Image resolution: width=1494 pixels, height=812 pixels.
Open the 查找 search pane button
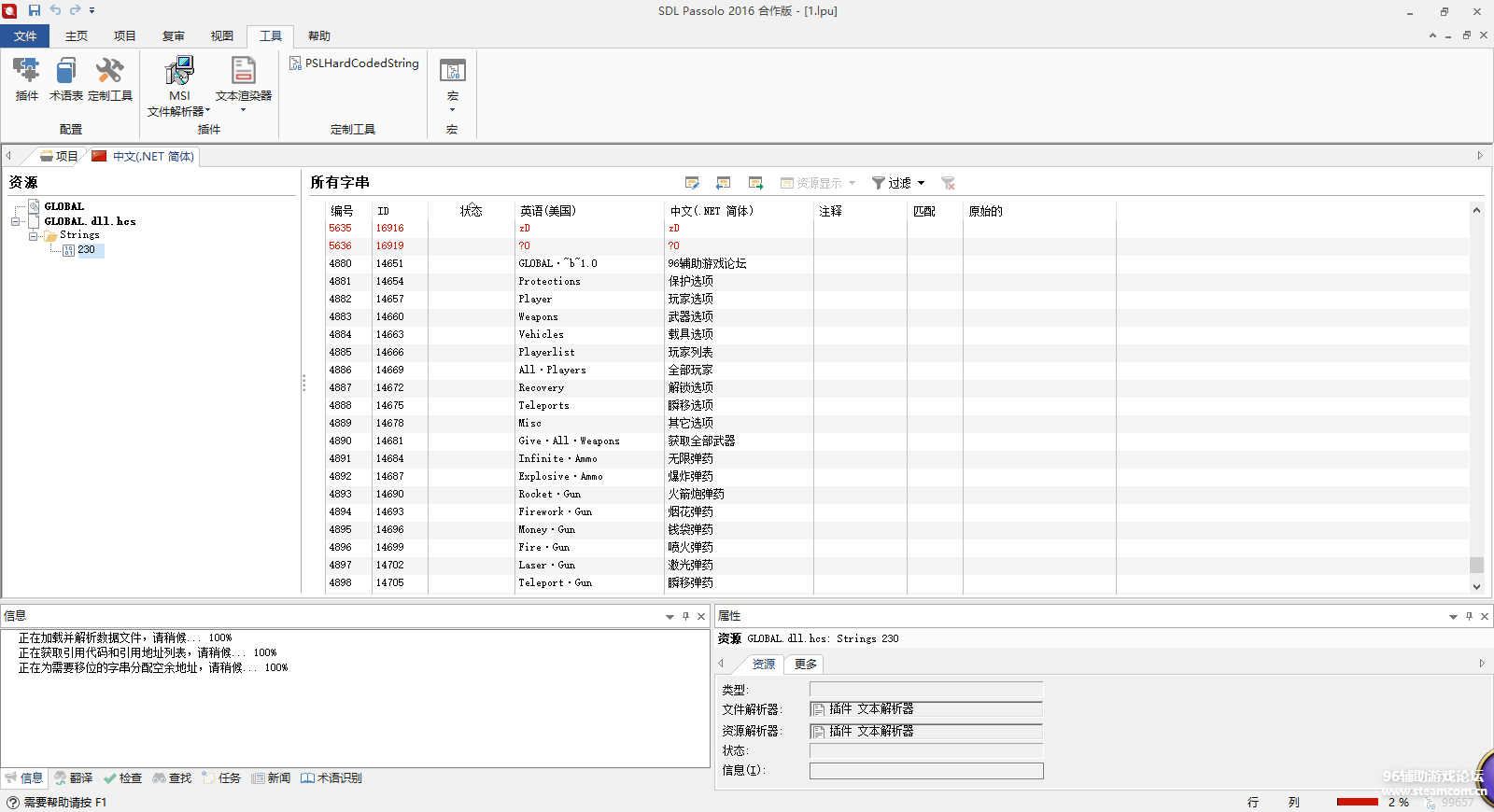pyautogui.click(x=173, y=777)
